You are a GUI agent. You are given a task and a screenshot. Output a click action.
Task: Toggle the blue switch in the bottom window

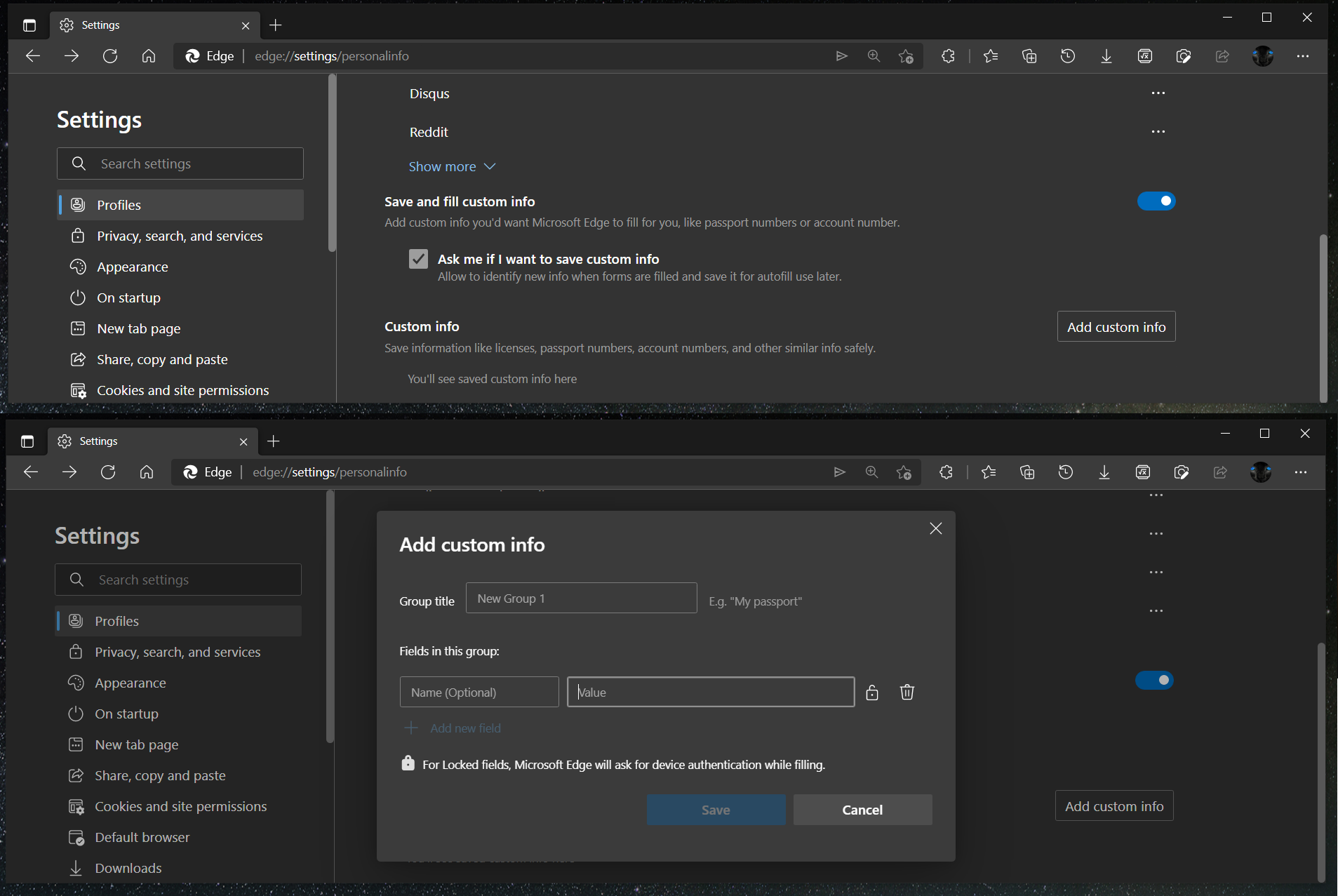coord(1153,680)
